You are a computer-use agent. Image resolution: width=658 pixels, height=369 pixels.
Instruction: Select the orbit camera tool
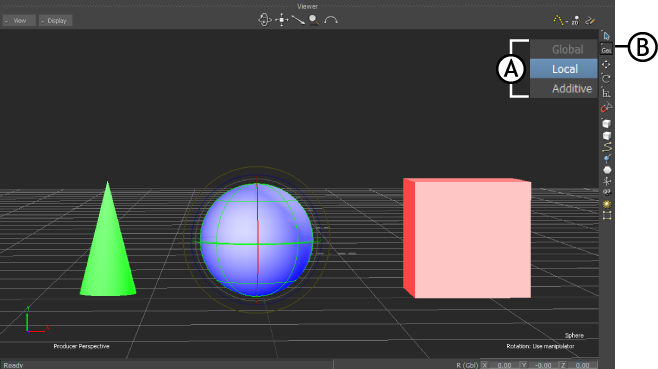click(x=264, y=20)
